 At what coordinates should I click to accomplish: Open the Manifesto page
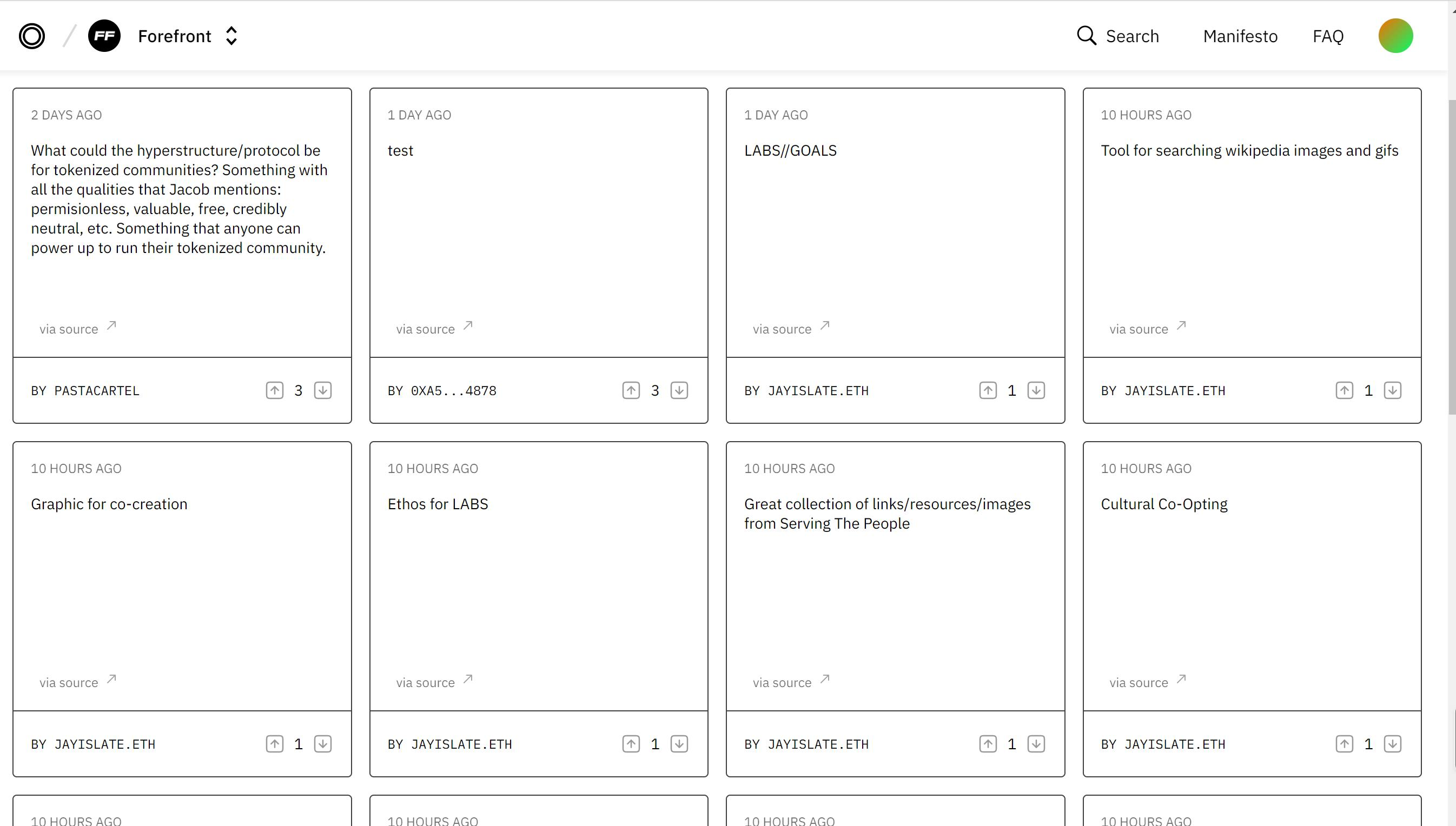tap(1240, 36)
